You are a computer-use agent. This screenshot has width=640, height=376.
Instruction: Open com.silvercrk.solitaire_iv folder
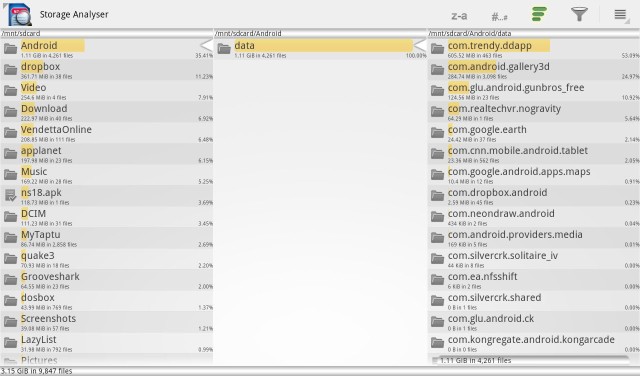533,259
